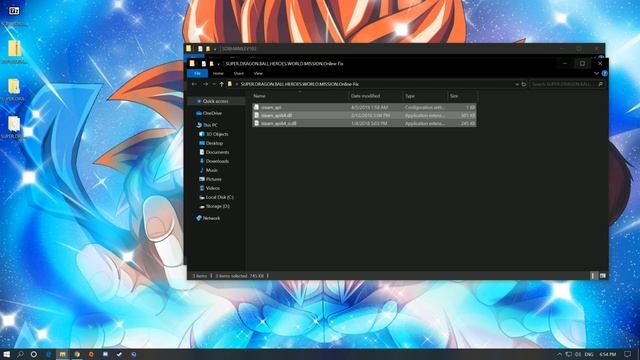The height and width of the screenshot is (360, 640).
Task: Open the address bar history dropdown
Action: pos(517,84)
